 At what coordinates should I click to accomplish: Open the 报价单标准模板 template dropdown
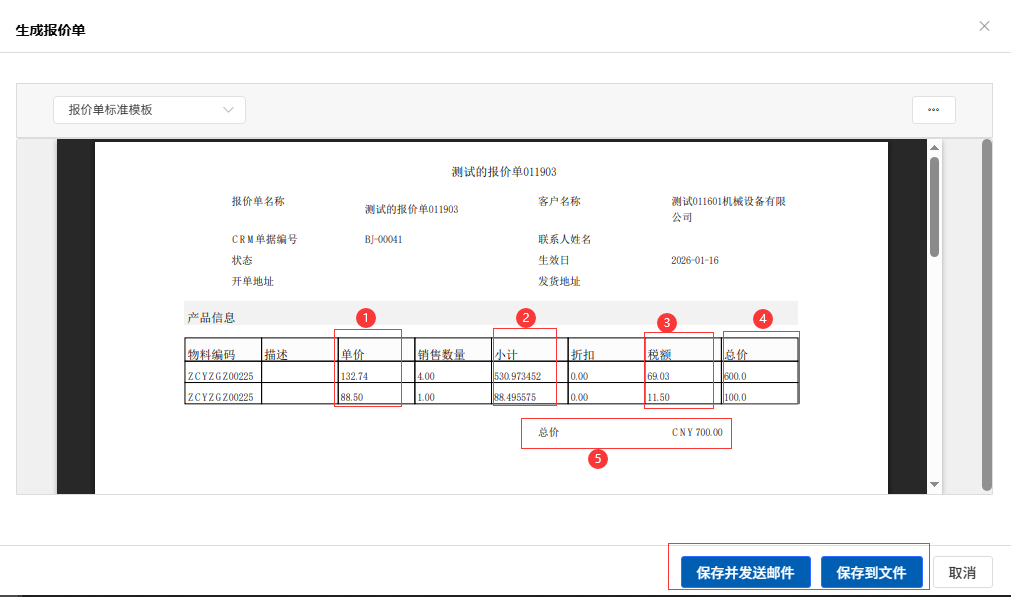(x=149, y=110)
